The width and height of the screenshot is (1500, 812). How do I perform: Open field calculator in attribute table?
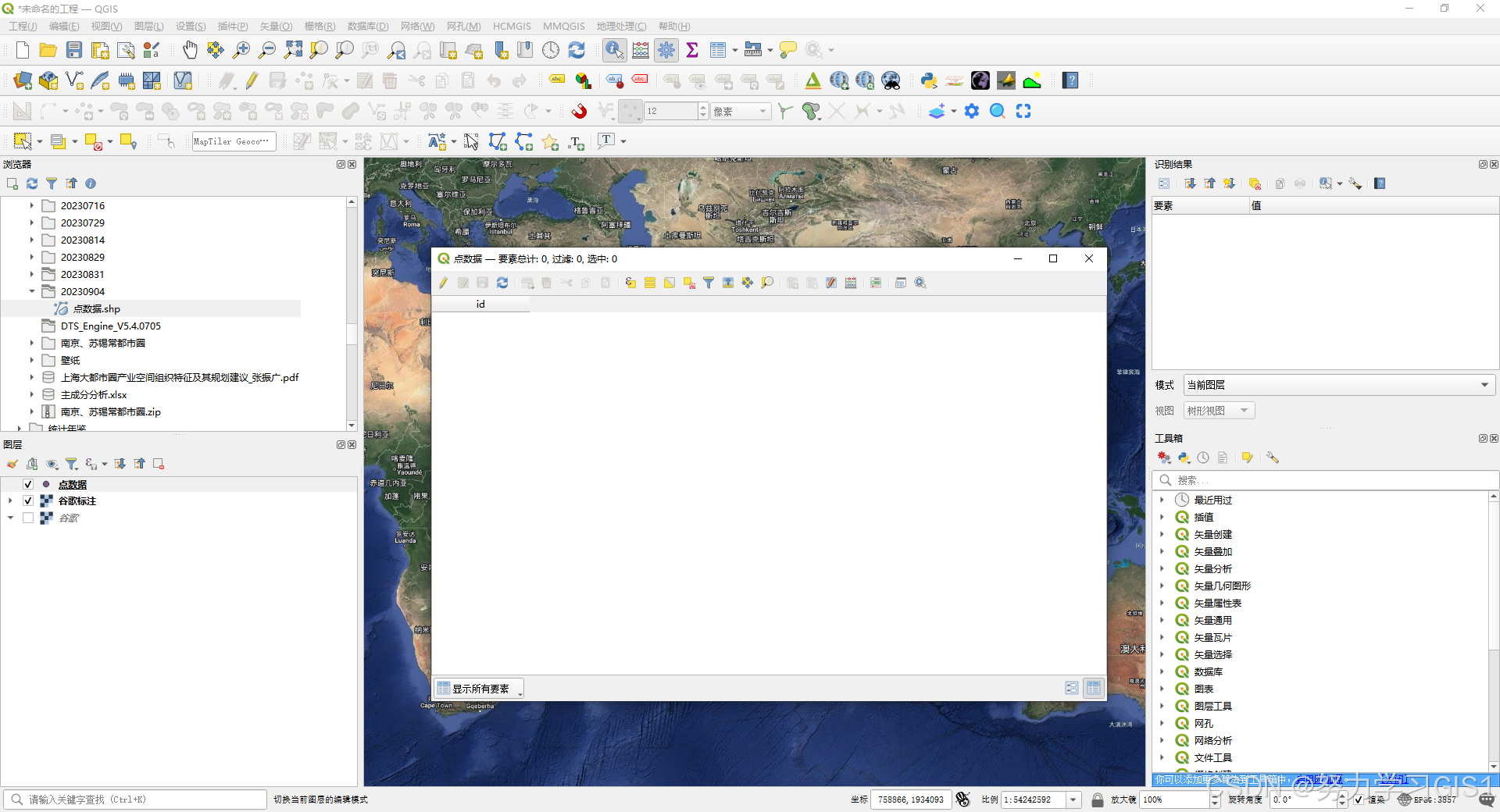point(851,283)
